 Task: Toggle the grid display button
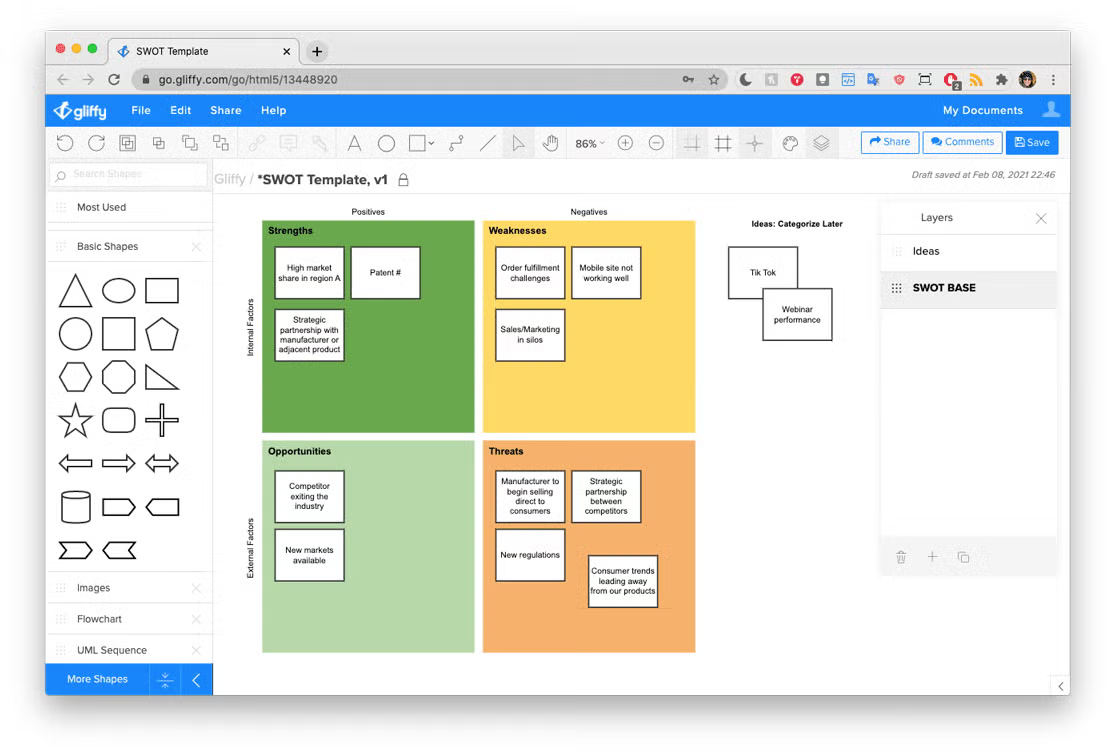[723, 144]
